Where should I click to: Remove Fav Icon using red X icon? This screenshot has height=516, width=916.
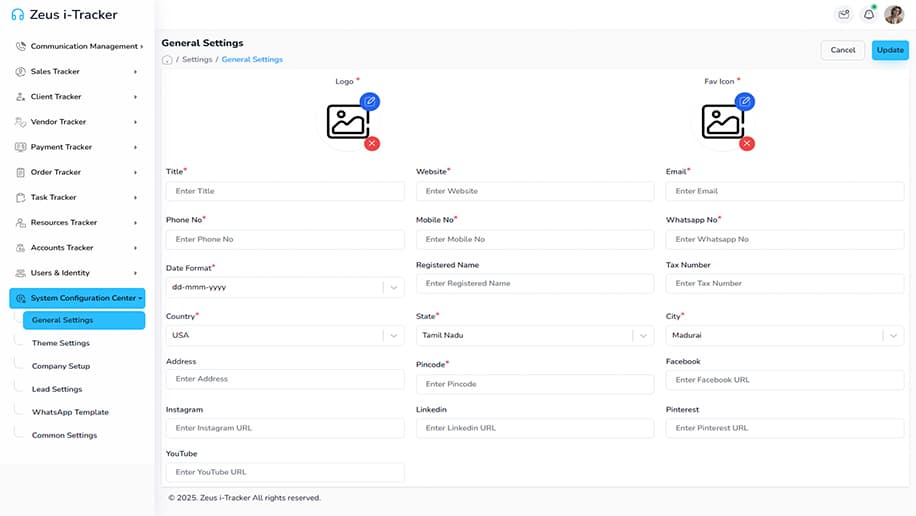[x=746, y=144]
